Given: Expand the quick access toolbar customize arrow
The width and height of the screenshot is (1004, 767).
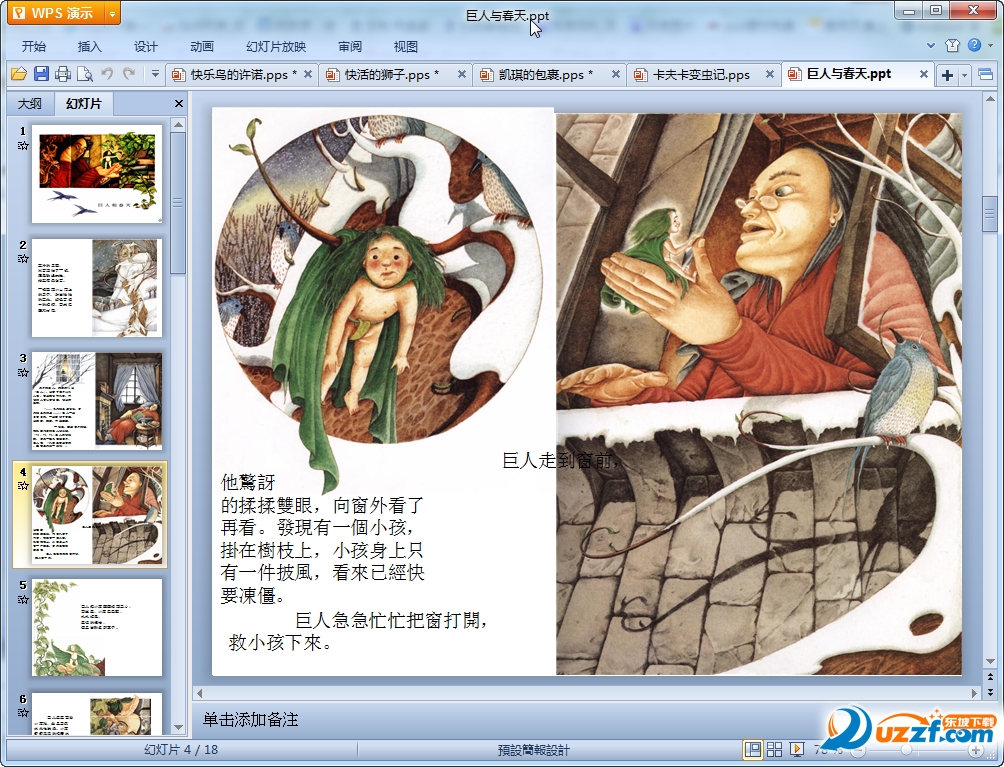Looking at the screenshot, I should coord(155,74).
